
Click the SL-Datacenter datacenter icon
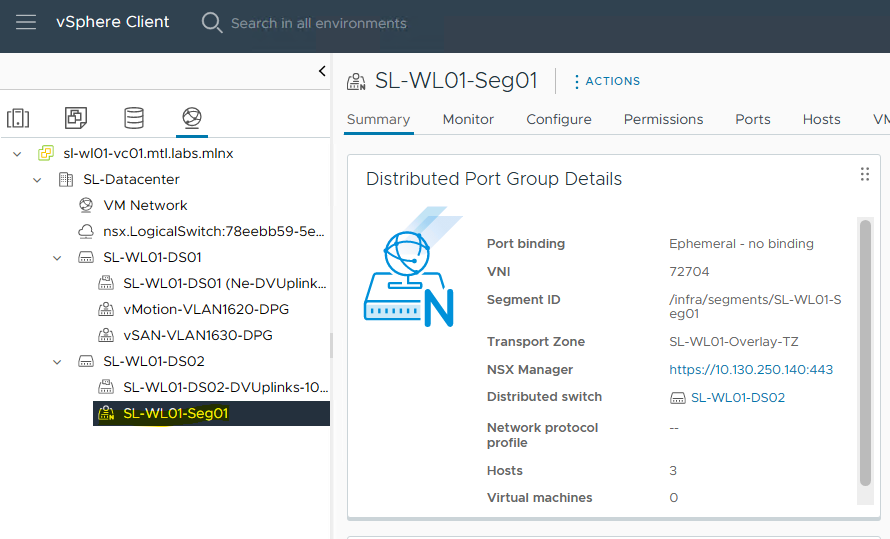point(66,179)
